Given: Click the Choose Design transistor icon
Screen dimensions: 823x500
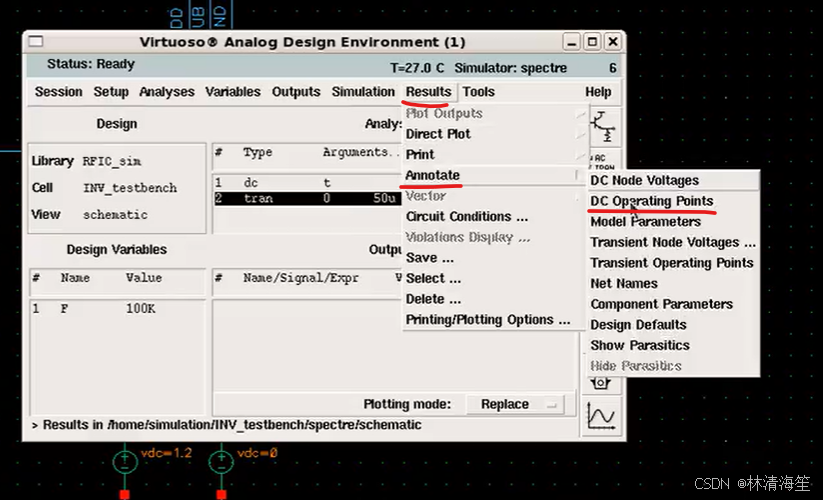Looking at the screenshot, I should click(x=603, y=127).
